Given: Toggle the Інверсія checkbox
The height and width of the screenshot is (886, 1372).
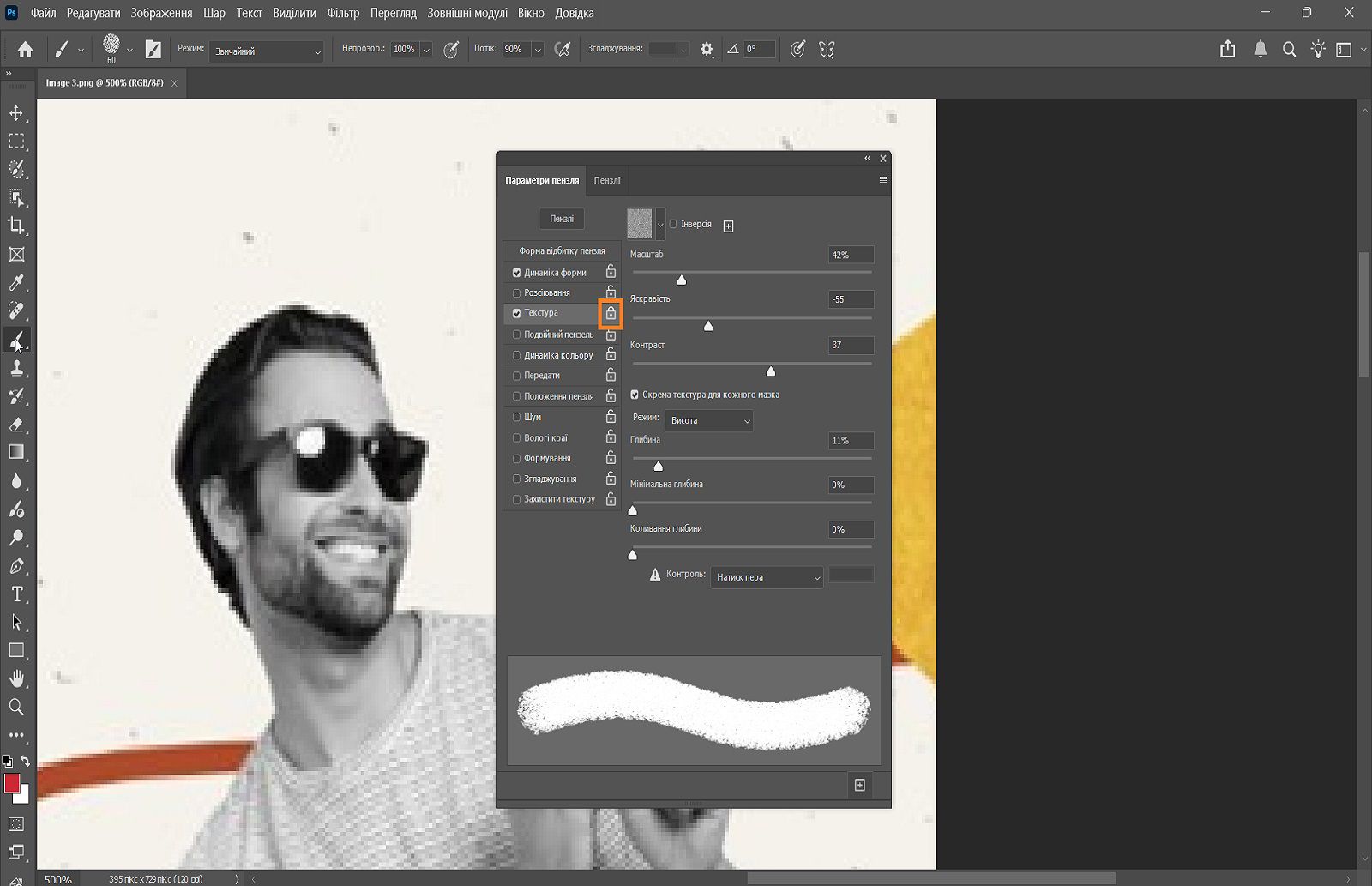Looking at the screenshot, I should coord(674,224).
